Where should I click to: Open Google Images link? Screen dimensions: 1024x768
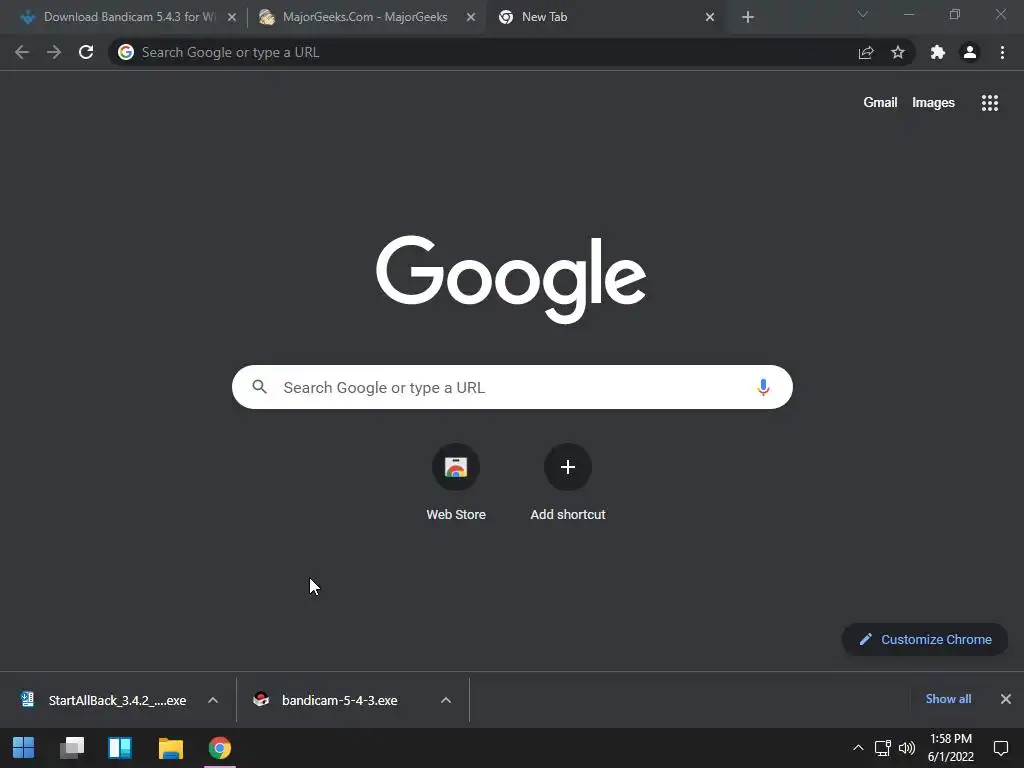(933, 103)
